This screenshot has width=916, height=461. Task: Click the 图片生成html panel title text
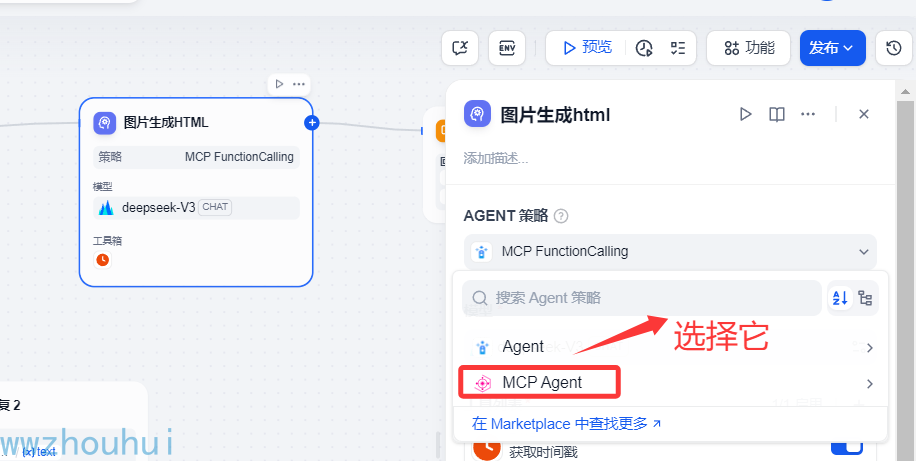click(555, 115)
